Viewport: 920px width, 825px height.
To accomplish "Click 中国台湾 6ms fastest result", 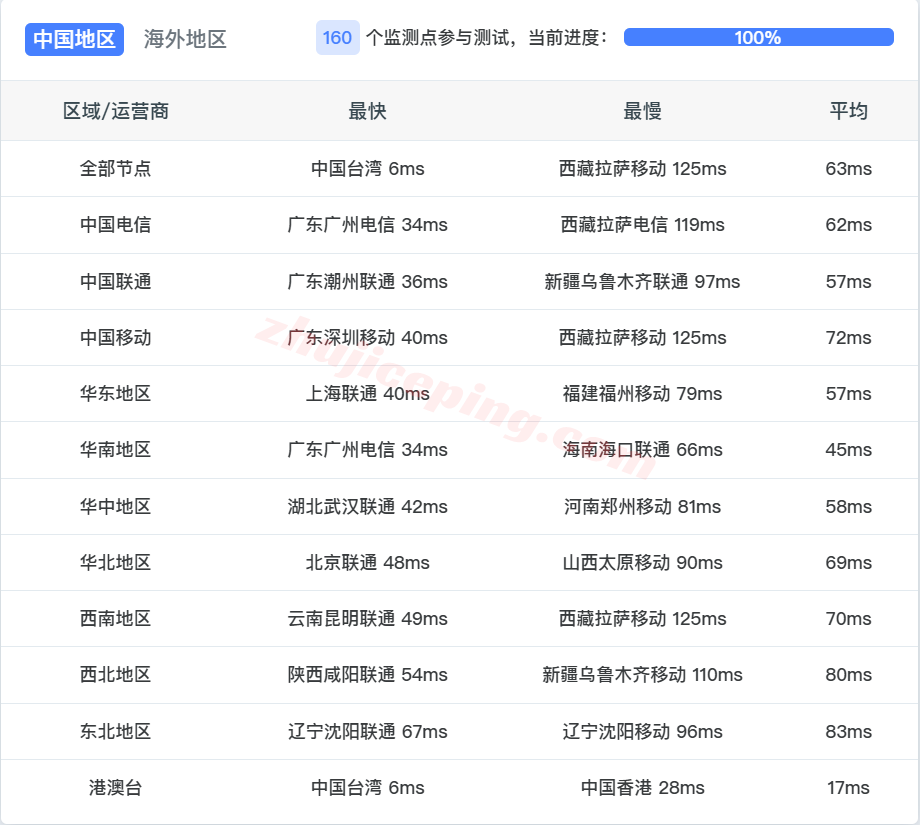I will 369,169.
